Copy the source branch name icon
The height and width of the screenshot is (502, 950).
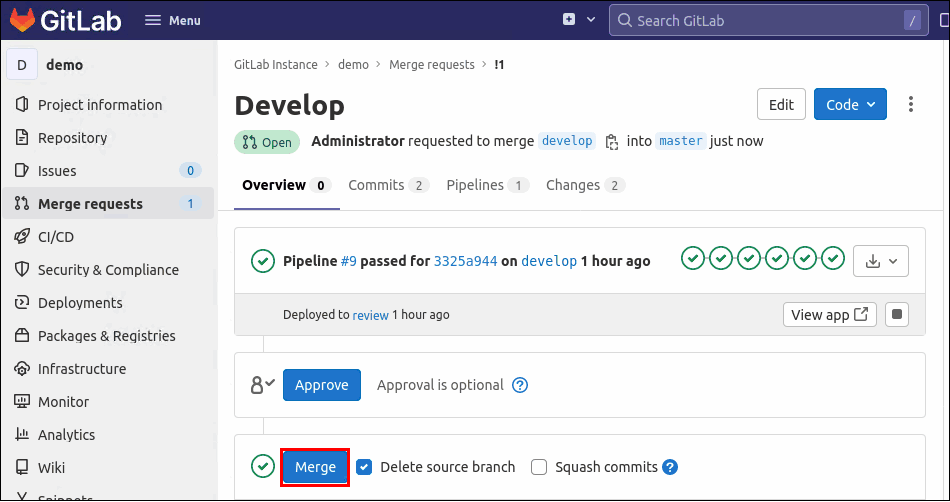pyautogui.click(x=612, y=142)
